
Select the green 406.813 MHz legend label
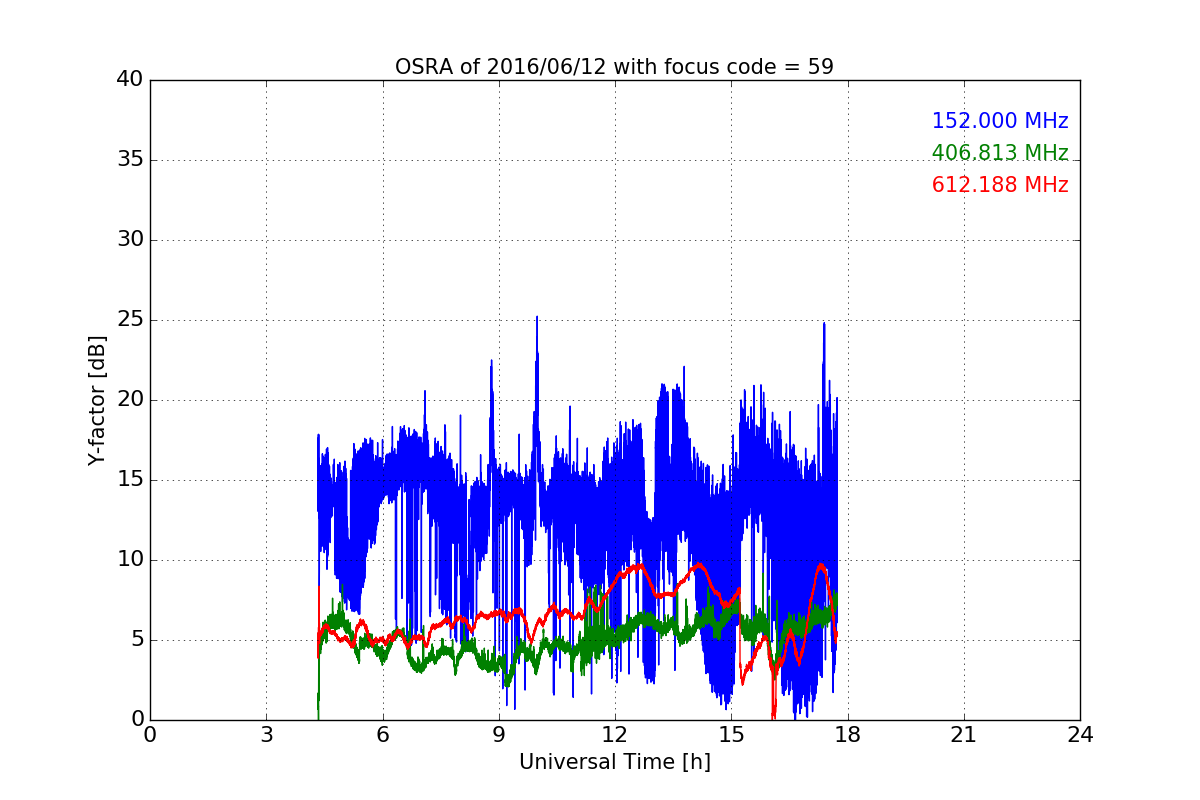coord(1000,153)
